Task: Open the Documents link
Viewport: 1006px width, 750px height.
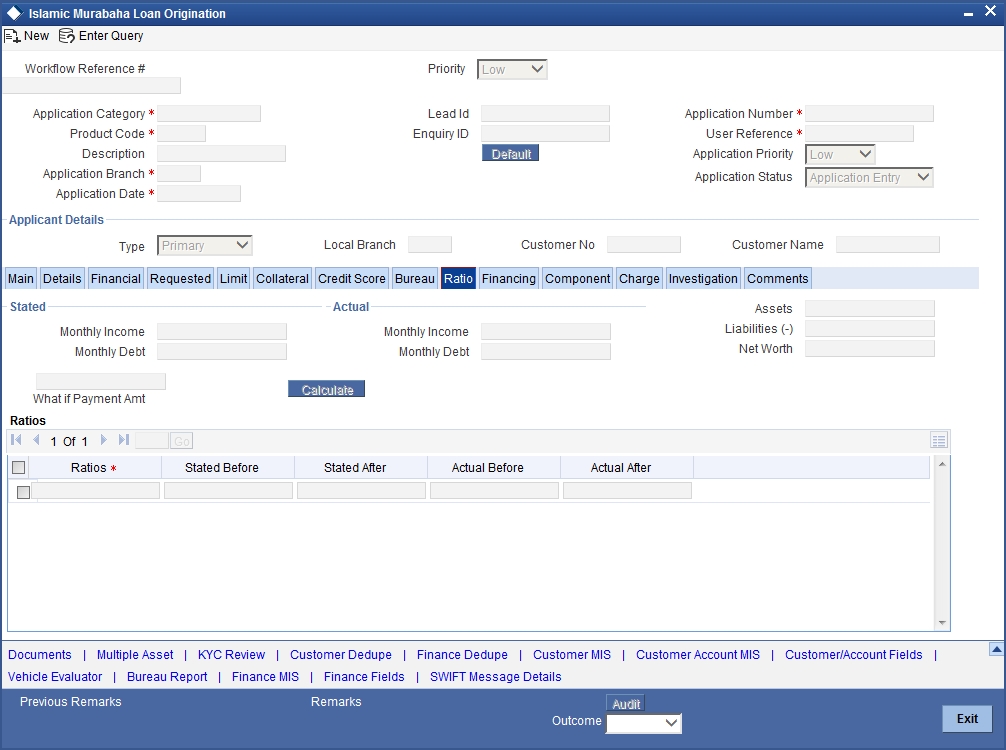Action: (40, 654)
